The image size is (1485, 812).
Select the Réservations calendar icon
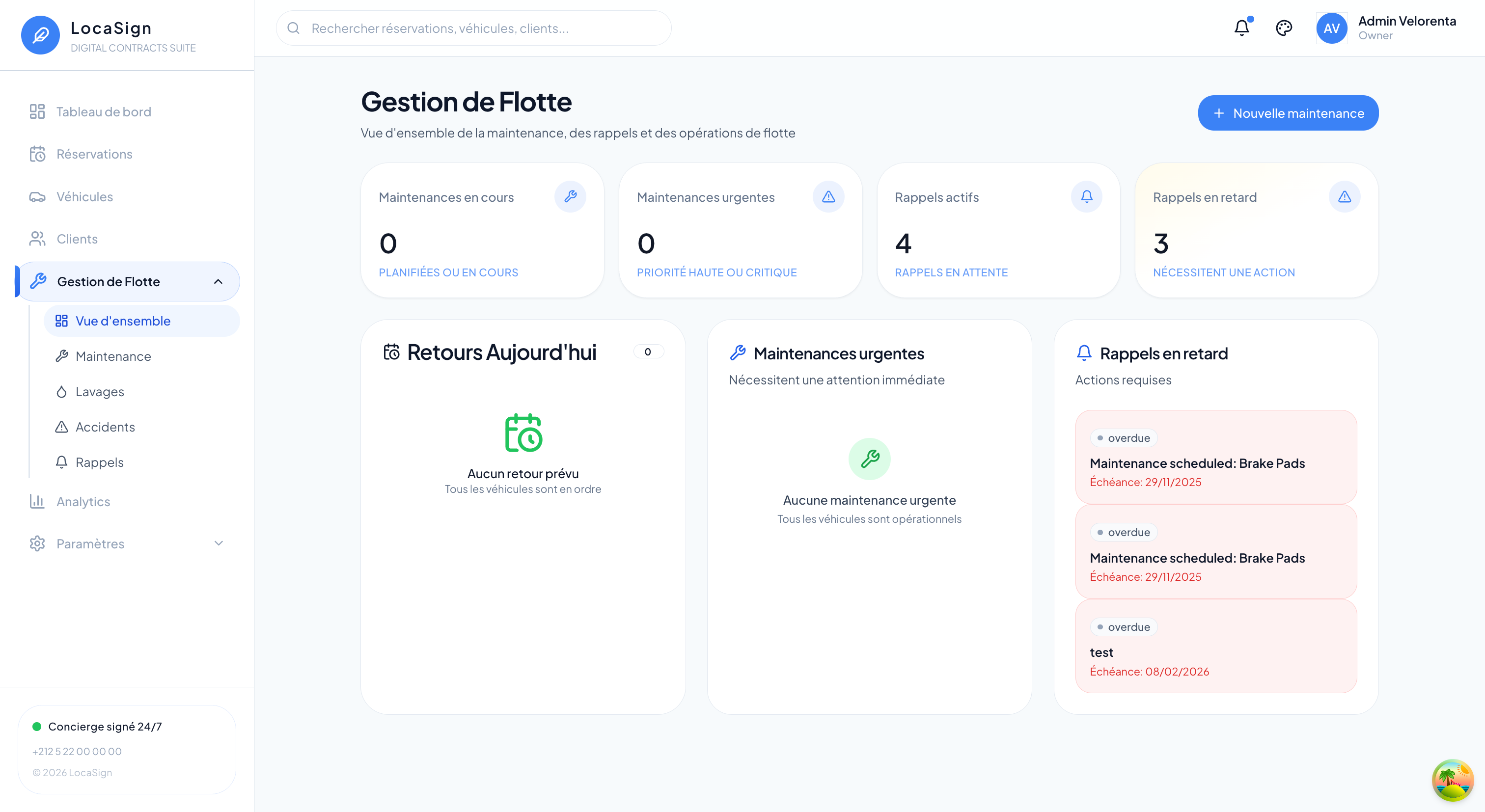click(x=37, y=154)
